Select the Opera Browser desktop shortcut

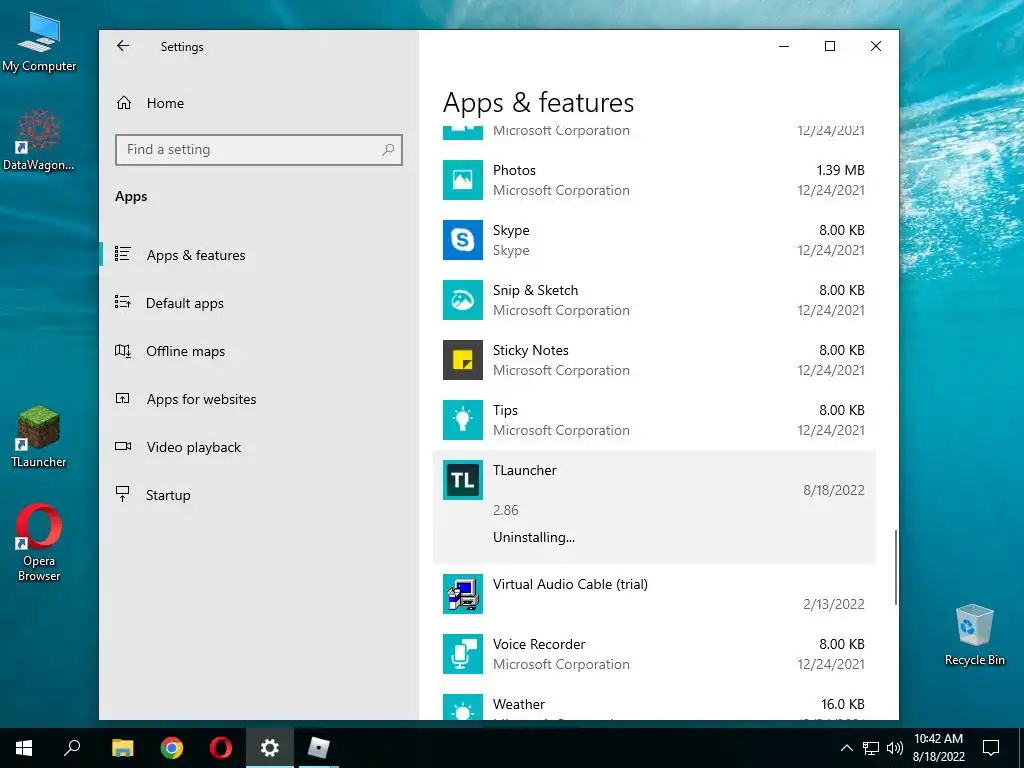(39, 542)
